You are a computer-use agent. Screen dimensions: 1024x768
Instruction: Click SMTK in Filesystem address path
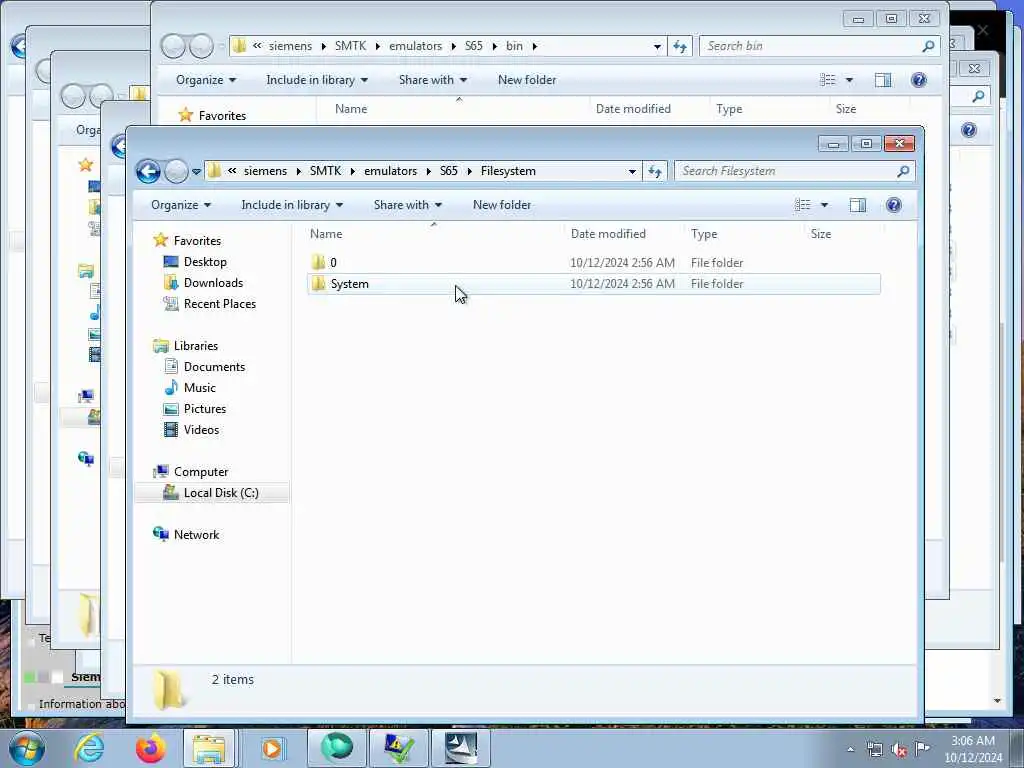tap(325, 171)
